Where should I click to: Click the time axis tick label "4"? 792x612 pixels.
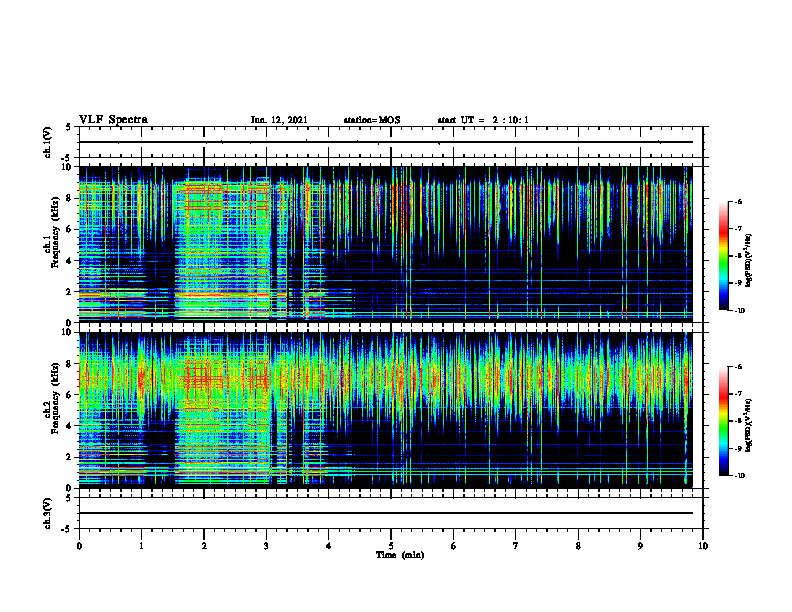329,546
